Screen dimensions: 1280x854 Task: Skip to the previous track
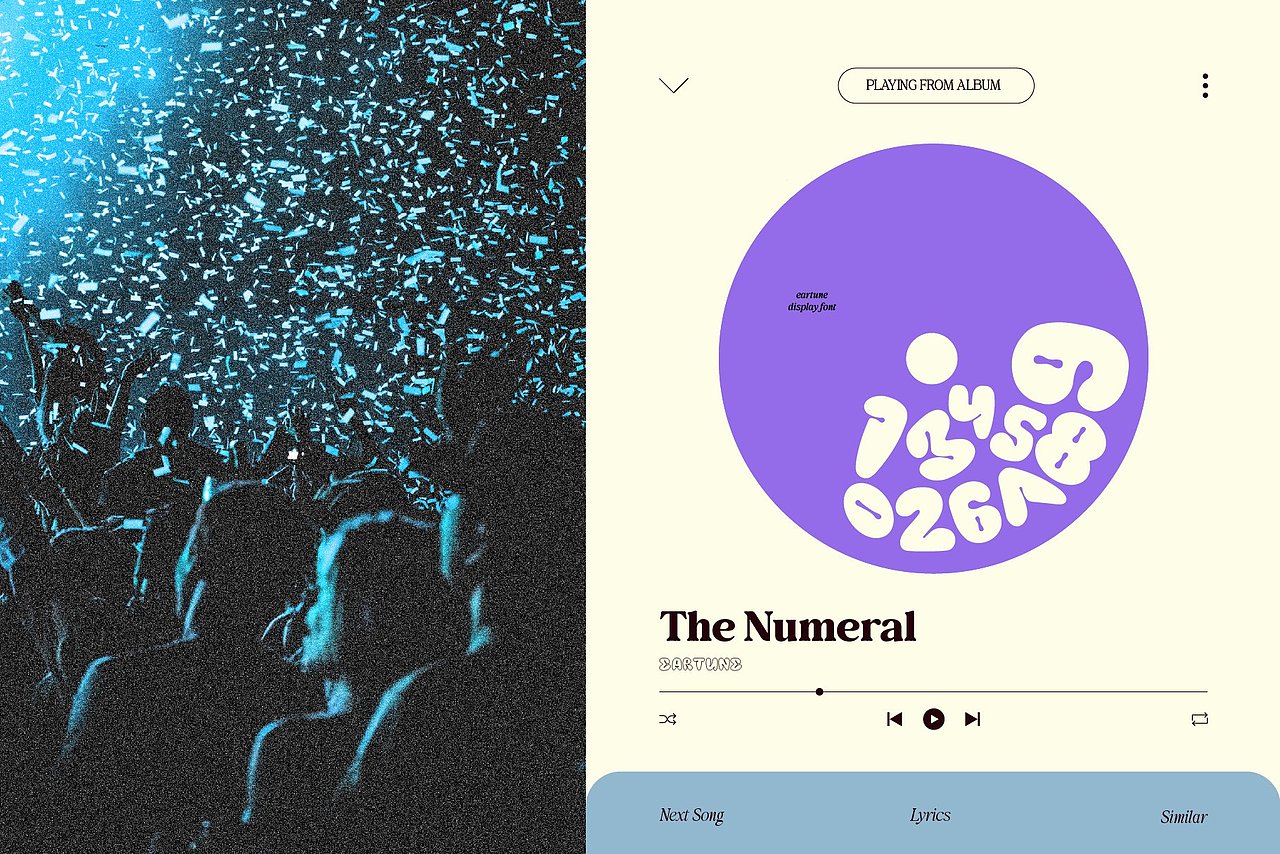point(895,719)
